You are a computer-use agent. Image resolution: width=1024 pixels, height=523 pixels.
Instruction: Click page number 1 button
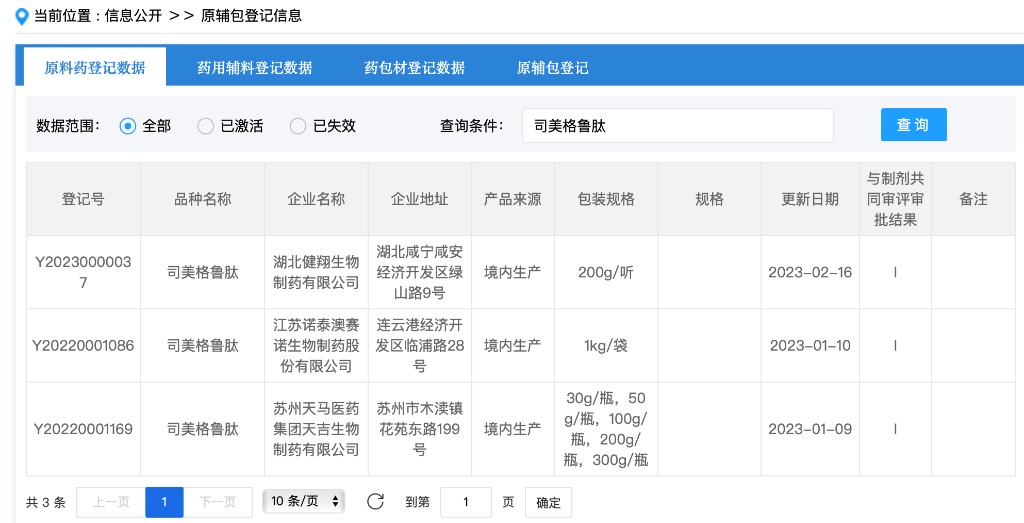tap(164, 502)
